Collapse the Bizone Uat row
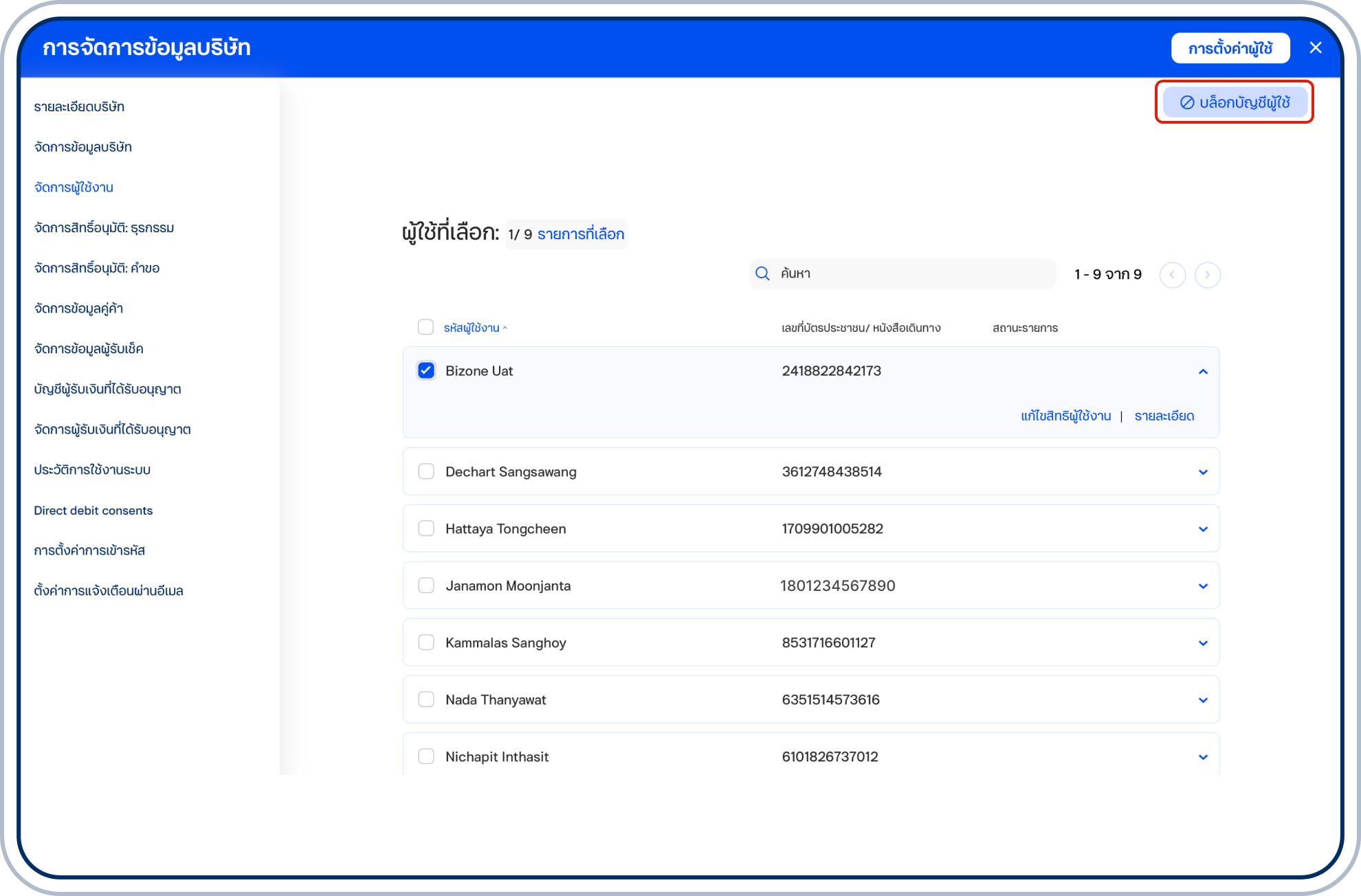The image size is (1361, 896). pyautogui.click(x=1203, y=371)
